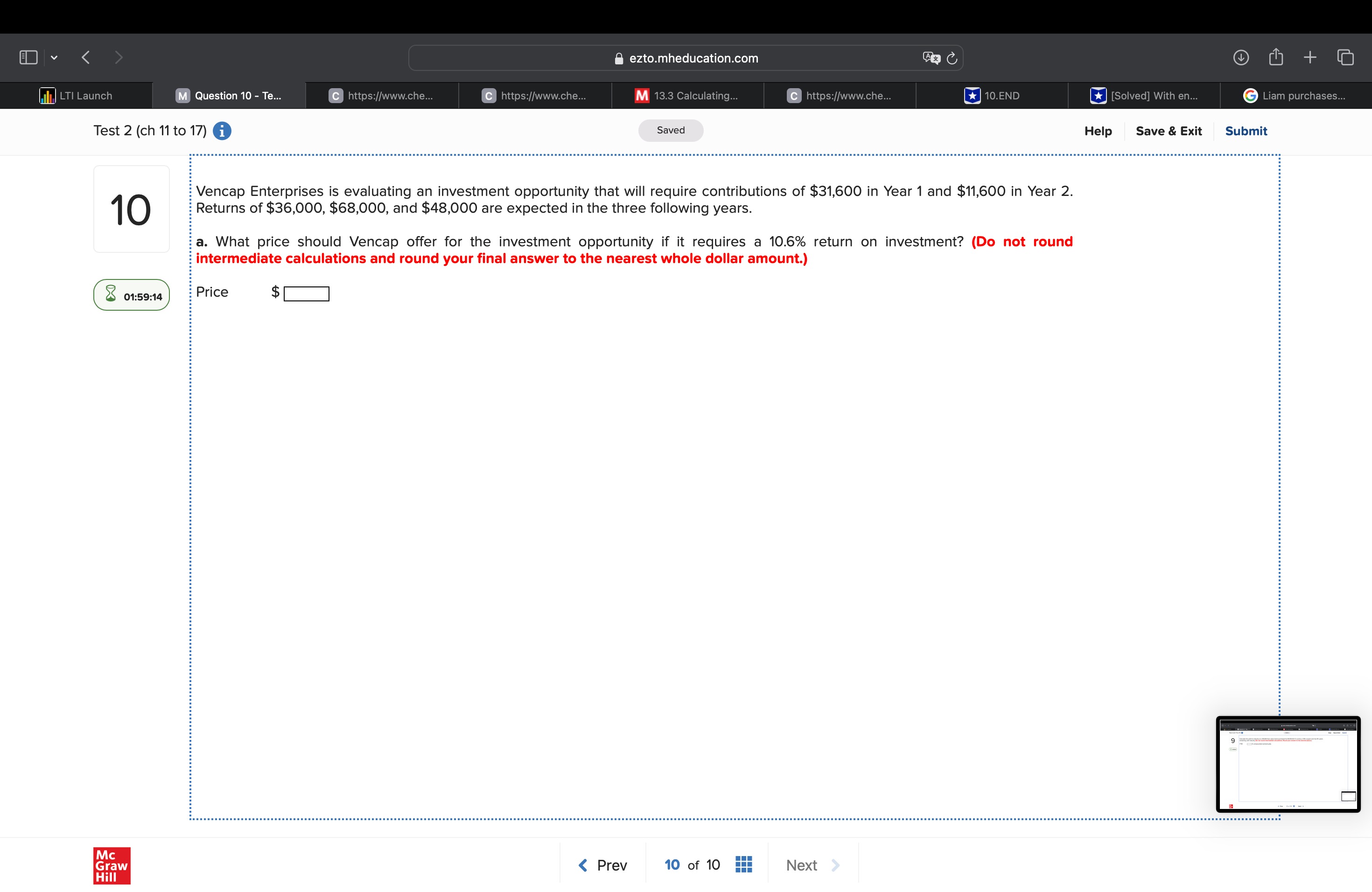Reload the page using the refresh icon
1372x892 pixels.
[x=951, y=58]
